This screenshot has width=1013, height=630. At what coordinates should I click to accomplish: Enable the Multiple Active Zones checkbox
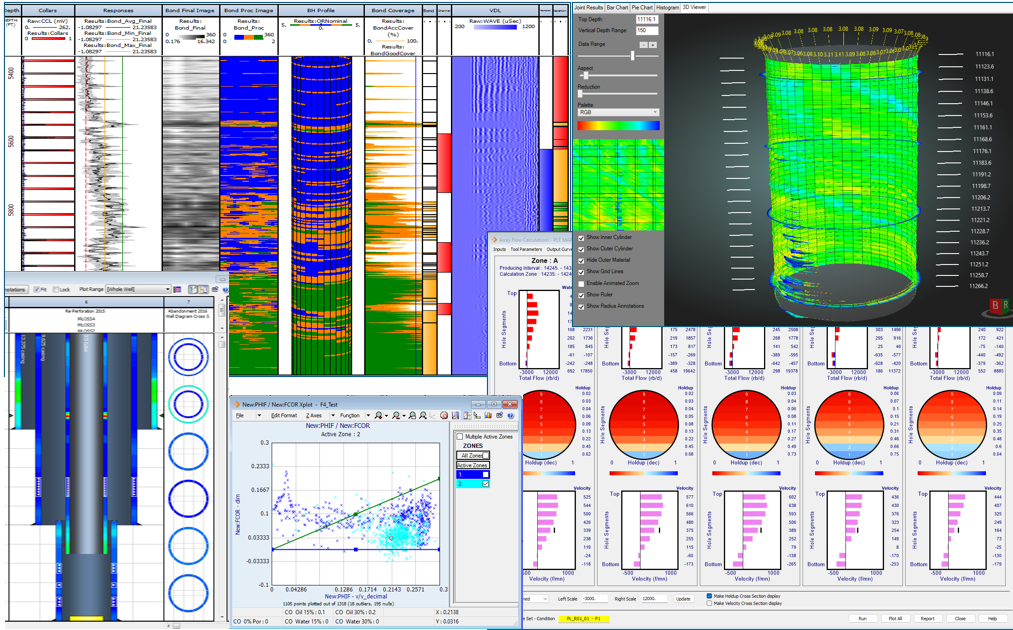click(x=460, y=437)
